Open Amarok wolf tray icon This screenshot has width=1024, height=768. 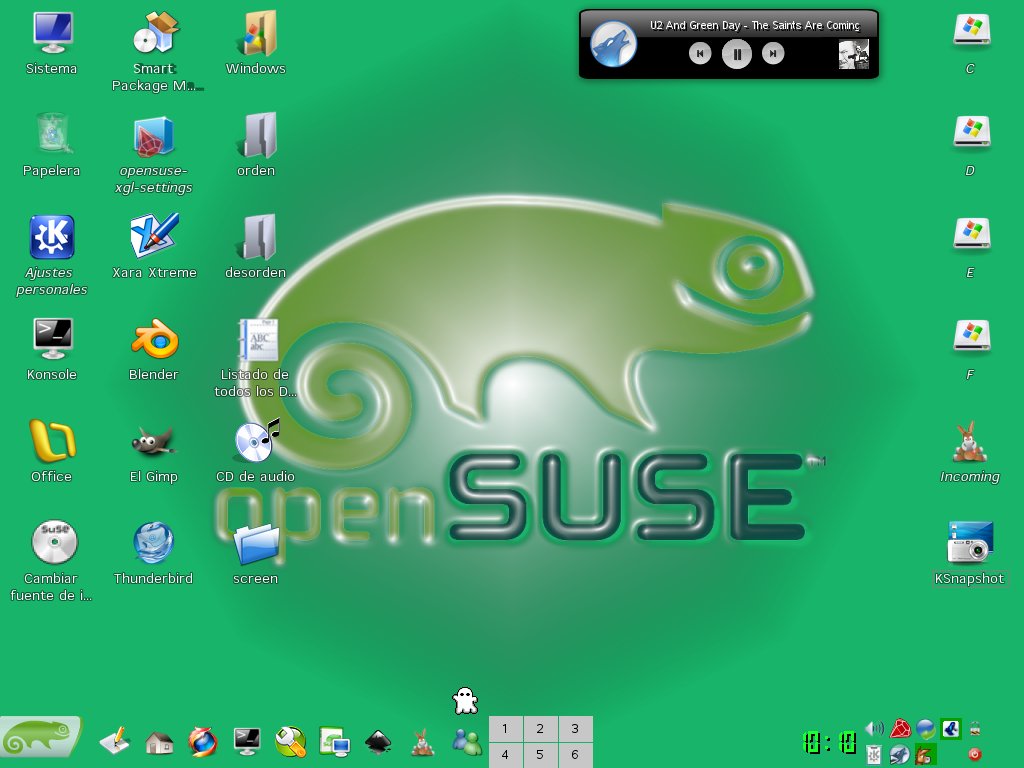click(900, 755)
